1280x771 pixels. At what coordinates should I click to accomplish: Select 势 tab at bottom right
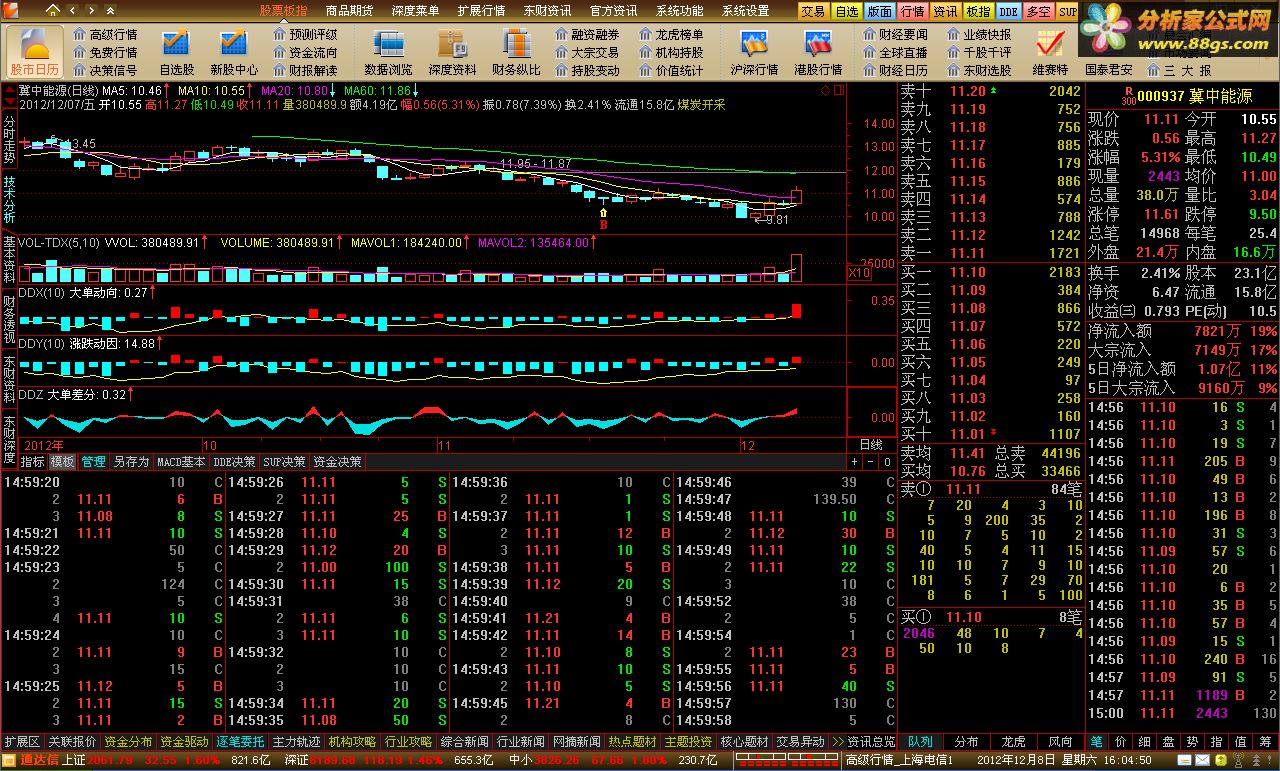pos(1193,742)
